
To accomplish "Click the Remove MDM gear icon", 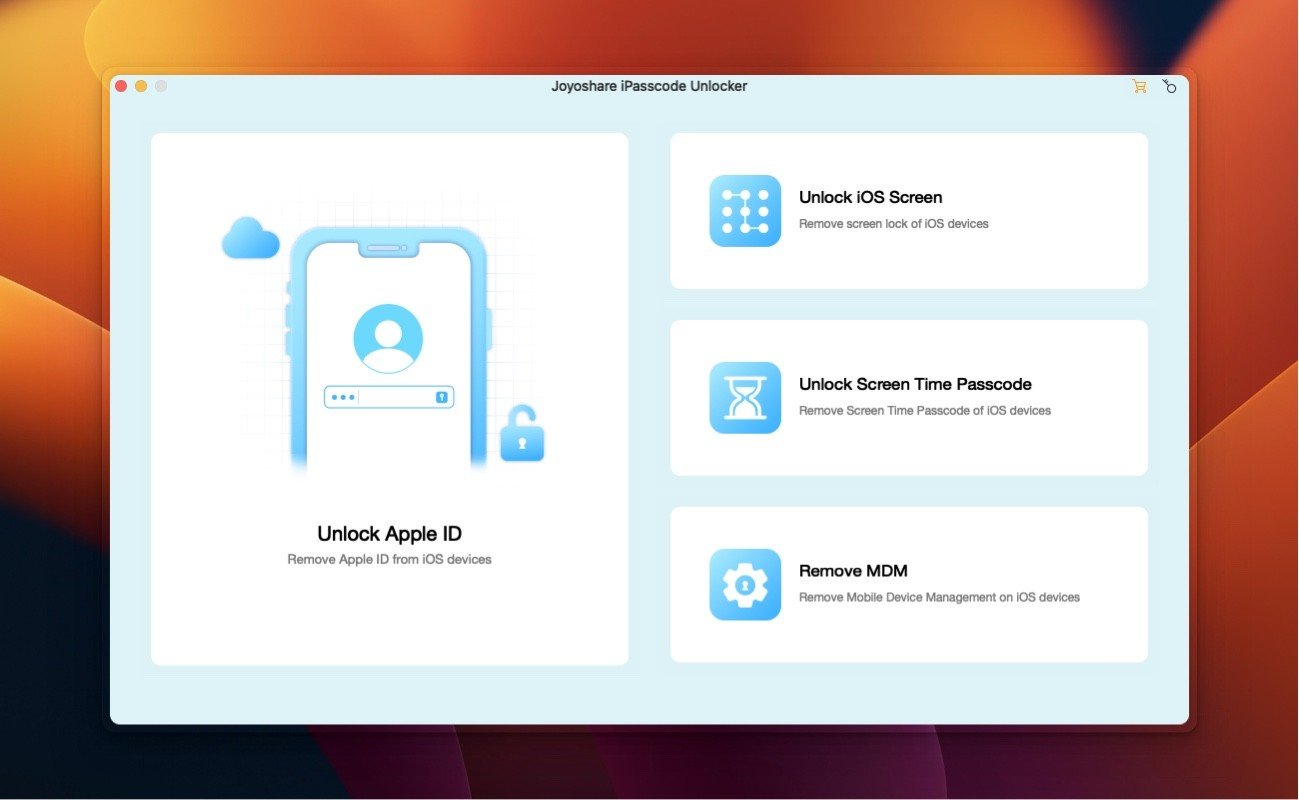I will (745, 585).
